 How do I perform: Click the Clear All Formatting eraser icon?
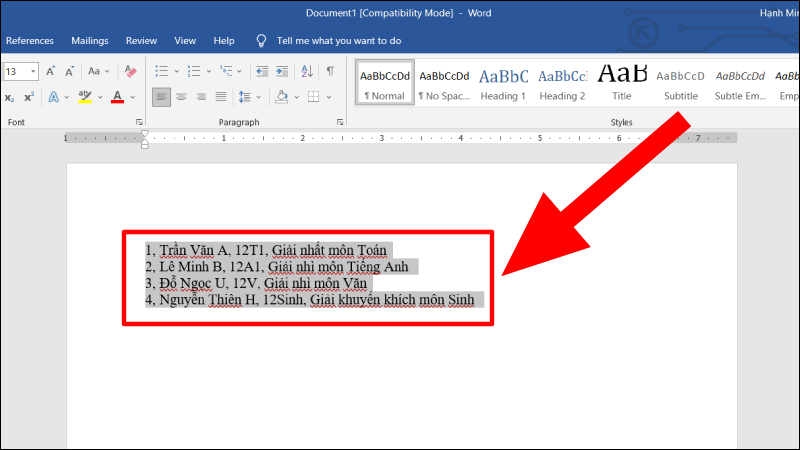click(130, 72)
